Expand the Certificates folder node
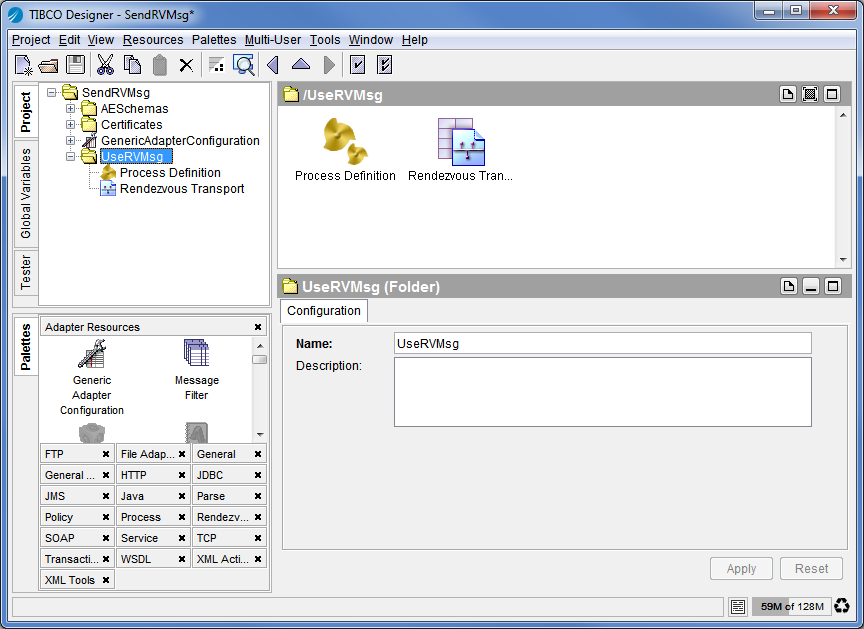The width and height of the screenshot is (864, 629). (71, 124)
